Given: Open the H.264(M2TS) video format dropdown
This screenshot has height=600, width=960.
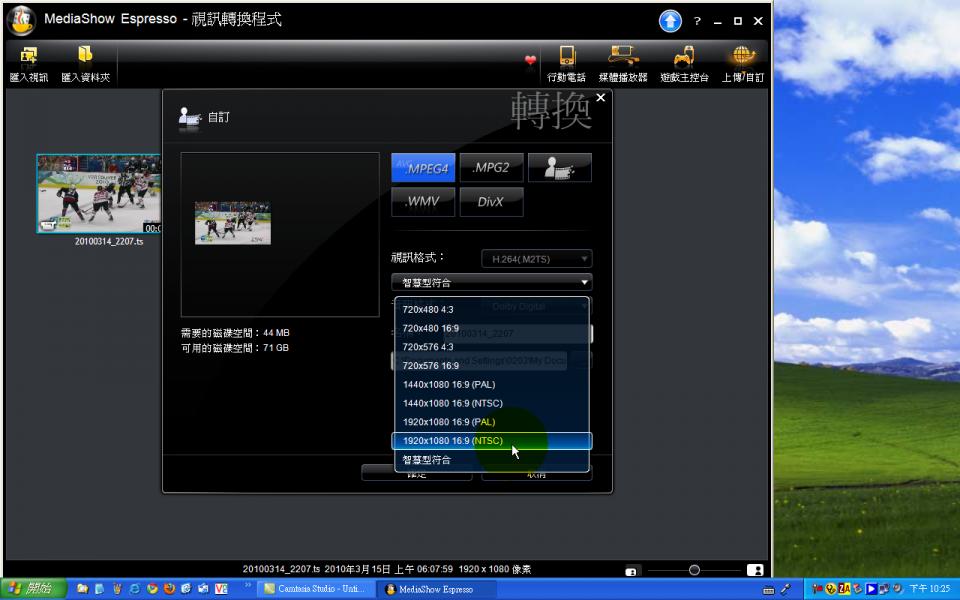Looking at the screenshot, I should point(536,259).
